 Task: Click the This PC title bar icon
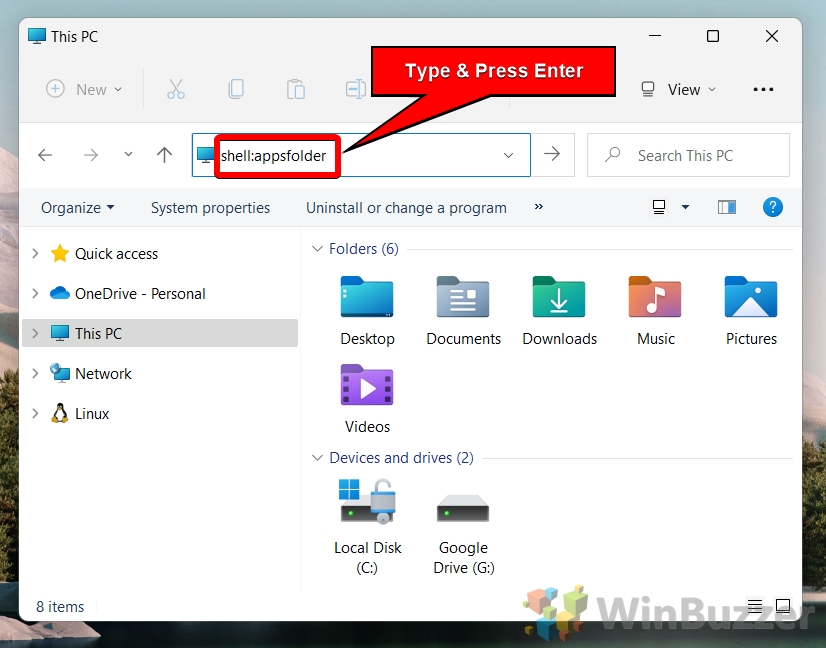coord(37,36)
